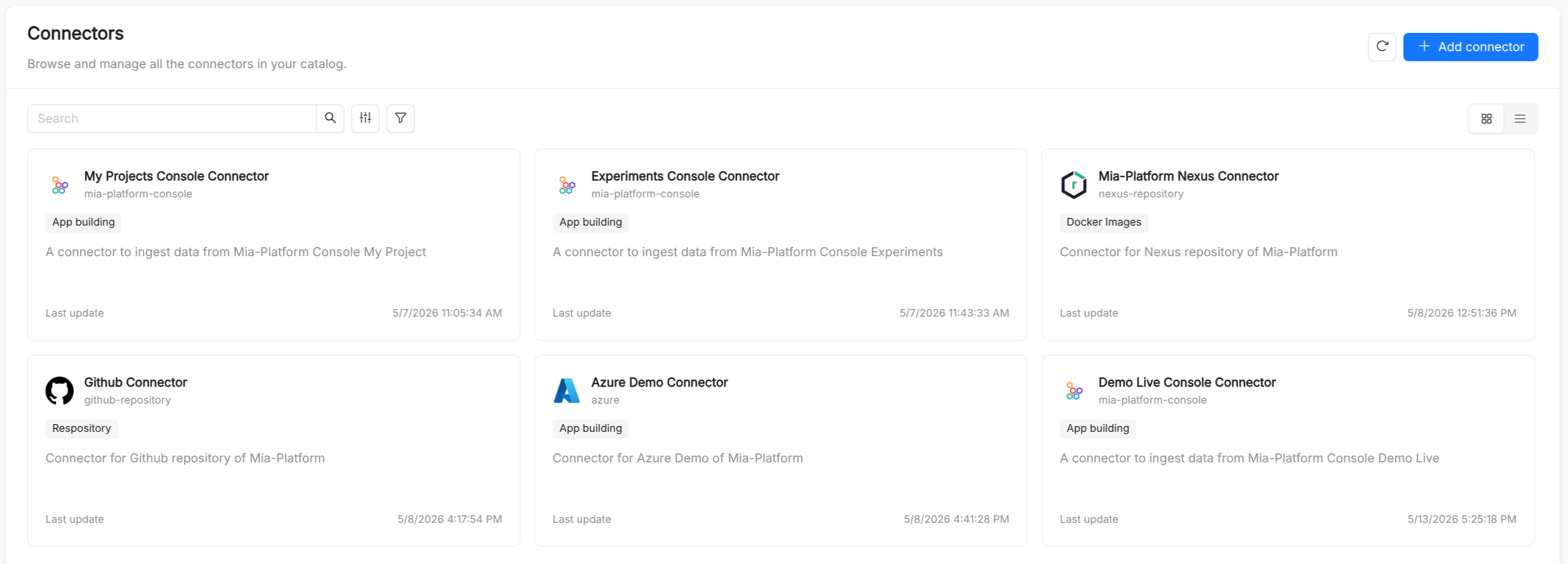Click the search magnifier icon

[x=330, y=118]
